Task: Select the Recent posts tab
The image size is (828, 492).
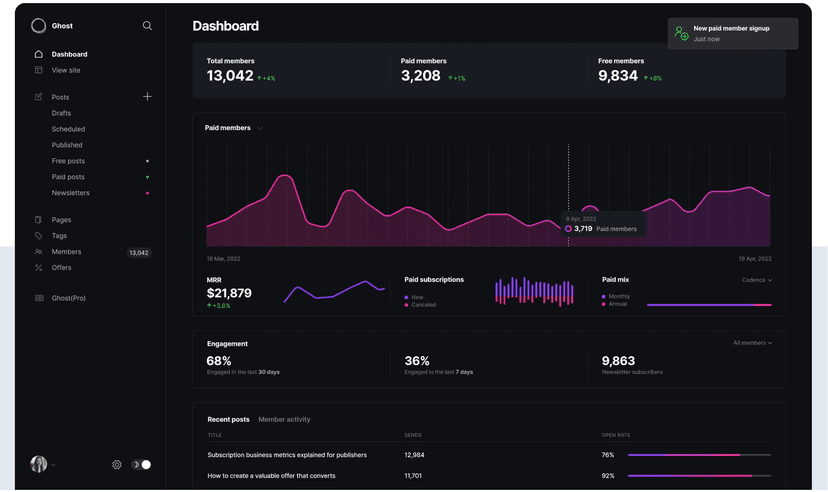Action: pyautogui.click(x=228, y=420)
